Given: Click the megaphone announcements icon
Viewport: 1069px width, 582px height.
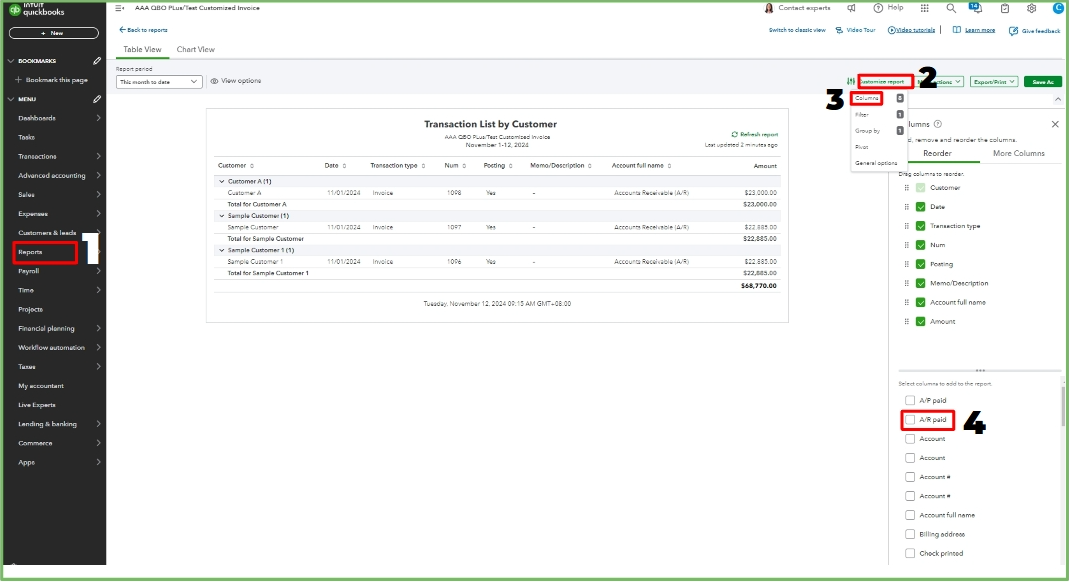Looking at the screenshot, I should tap(852, 8).
